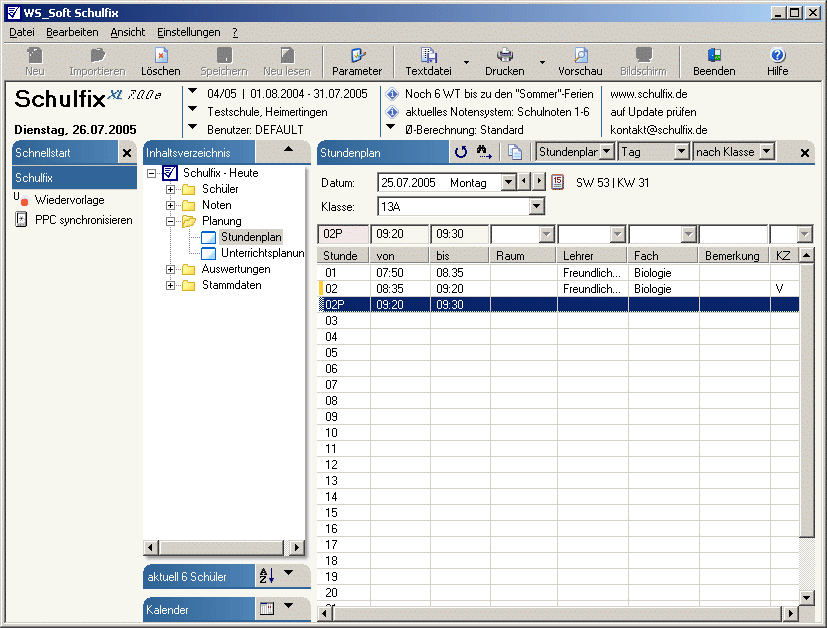Click the Fach column header

tap(663, 256)
